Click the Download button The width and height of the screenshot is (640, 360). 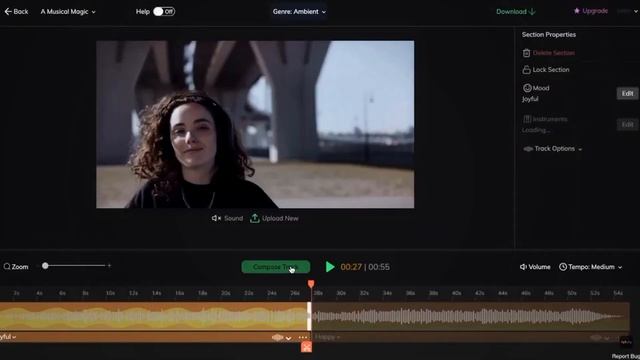point(516,11)
